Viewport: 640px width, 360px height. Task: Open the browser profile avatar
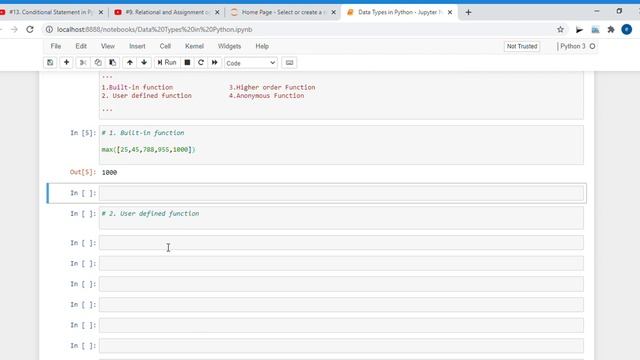tap(627, 29)
